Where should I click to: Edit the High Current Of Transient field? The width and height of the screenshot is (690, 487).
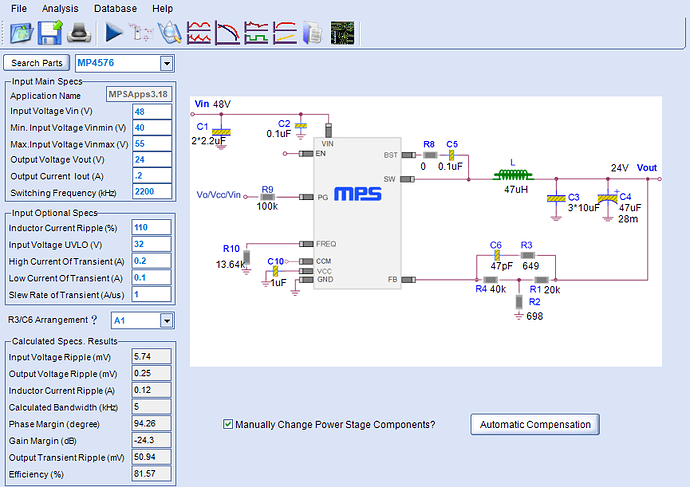coord(151,261)
